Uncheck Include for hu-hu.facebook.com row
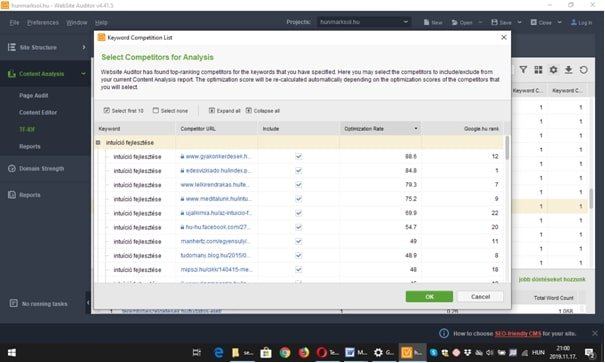Viewport: 605px width, 363px height. 298,227
